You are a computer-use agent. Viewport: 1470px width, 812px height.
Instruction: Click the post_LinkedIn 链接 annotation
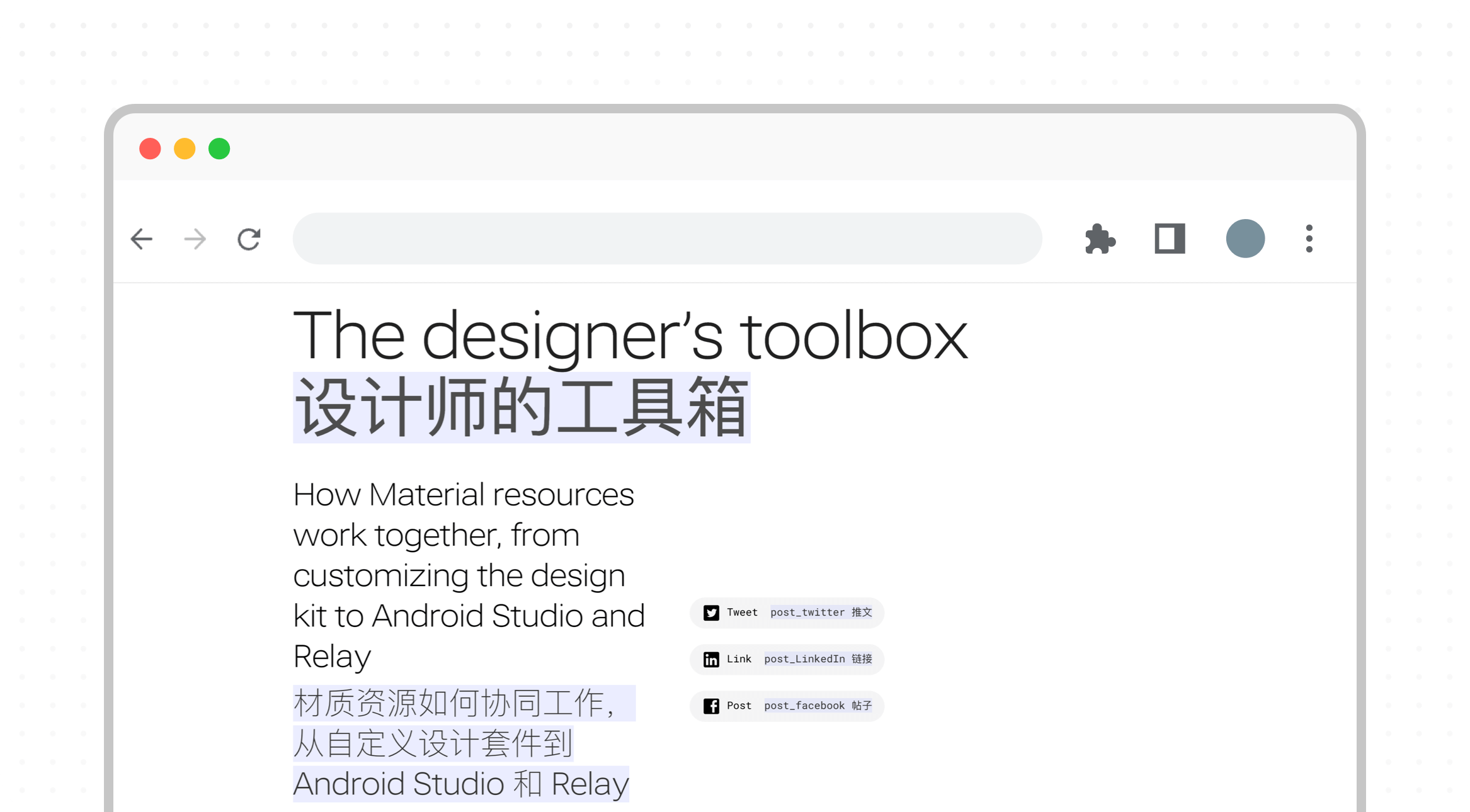(818, 659)
